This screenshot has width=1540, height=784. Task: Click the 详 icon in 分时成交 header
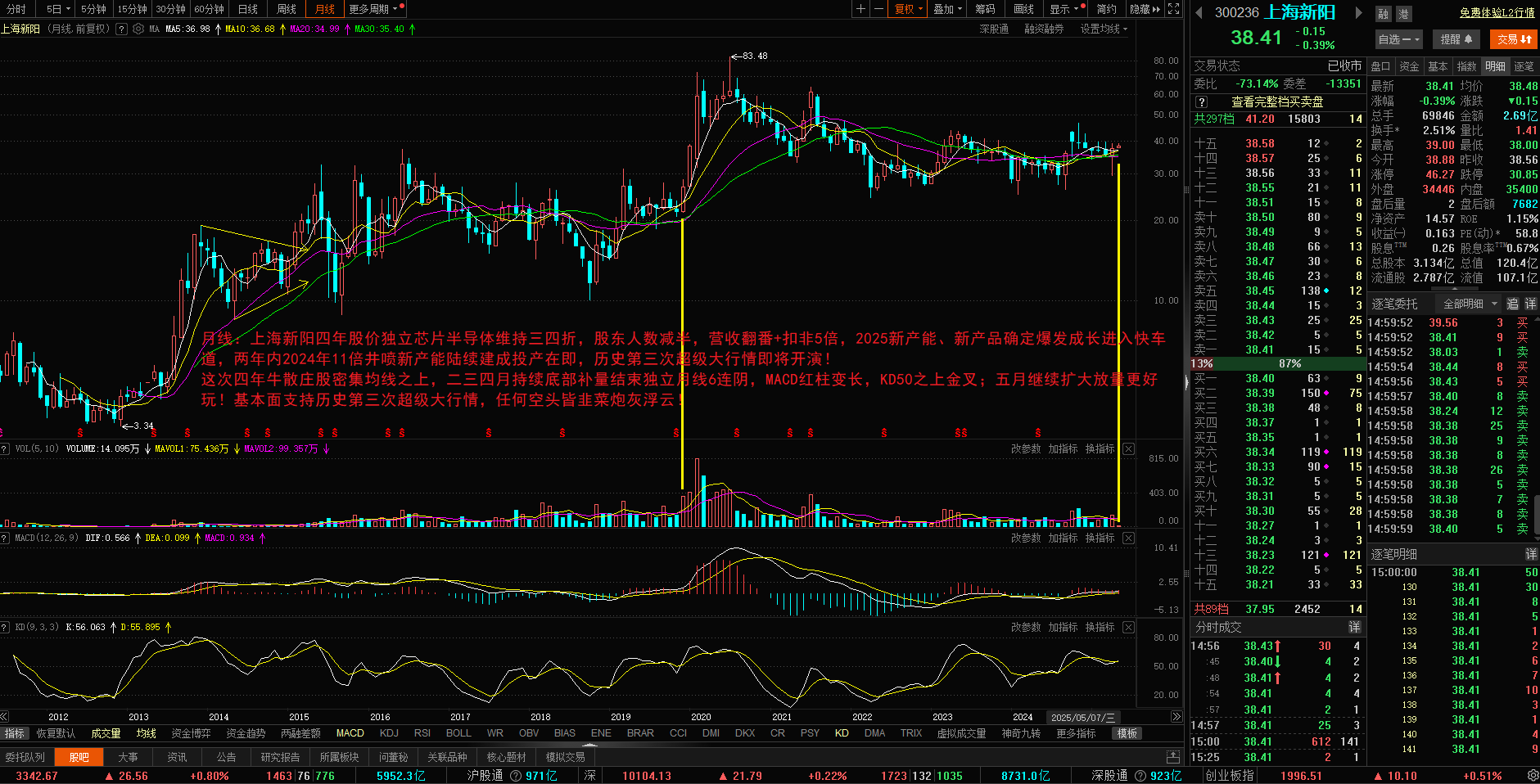click(x=1354, y=627)
